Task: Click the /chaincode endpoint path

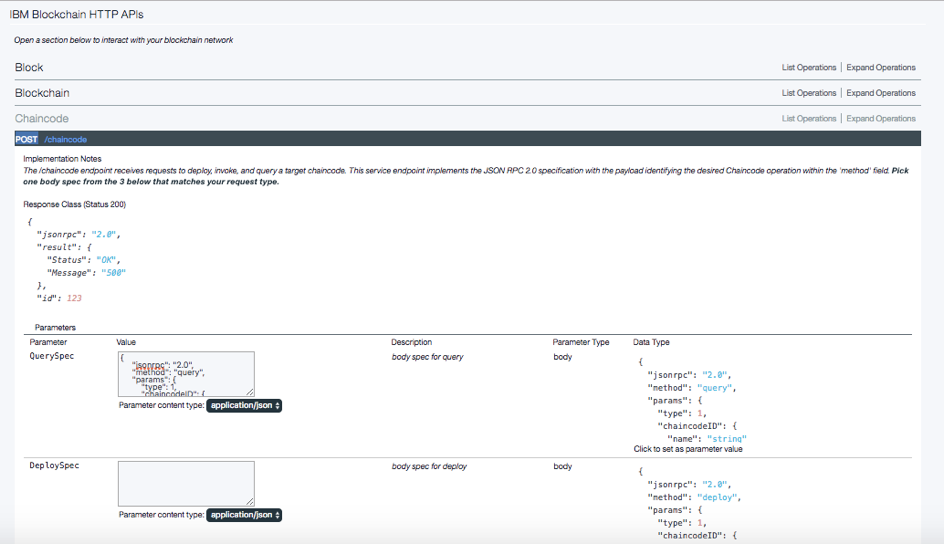Action: (65, 139)
